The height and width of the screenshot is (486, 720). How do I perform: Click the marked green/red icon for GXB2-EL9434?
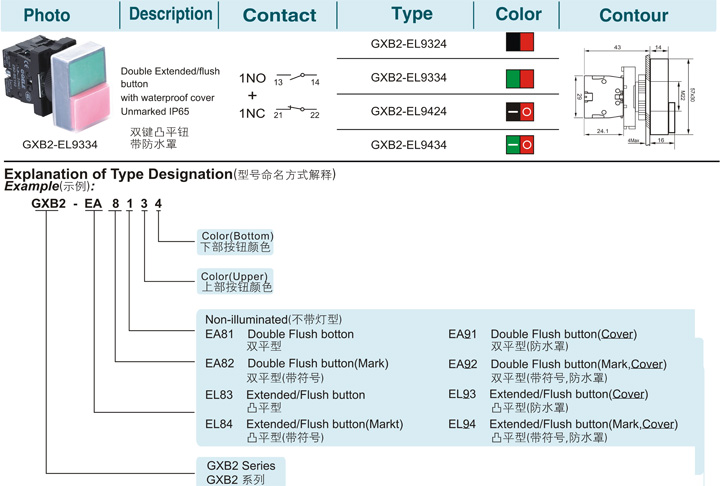[519, 146]
